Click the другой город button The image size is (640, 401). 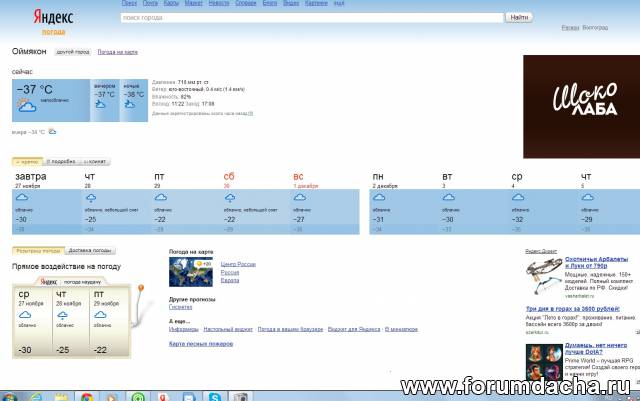pyautogui.click(x=72, y=52)
